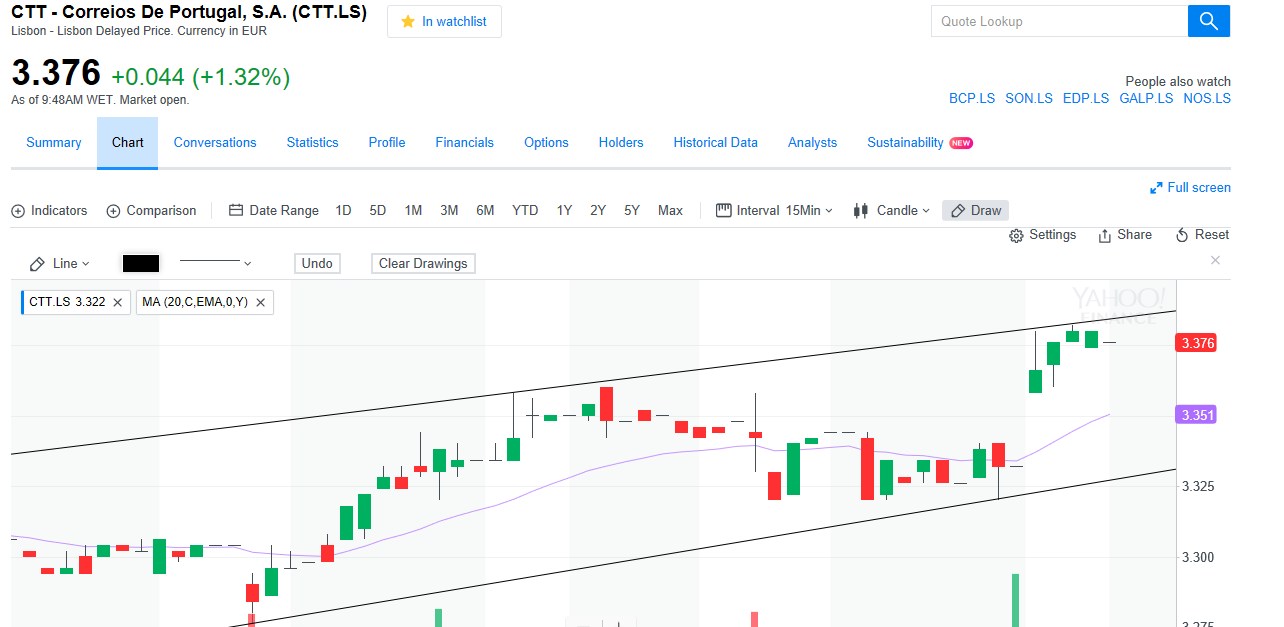Open the black line color swatch
The height and width of the screenshot is (627, 1284).
pos(141,263)
